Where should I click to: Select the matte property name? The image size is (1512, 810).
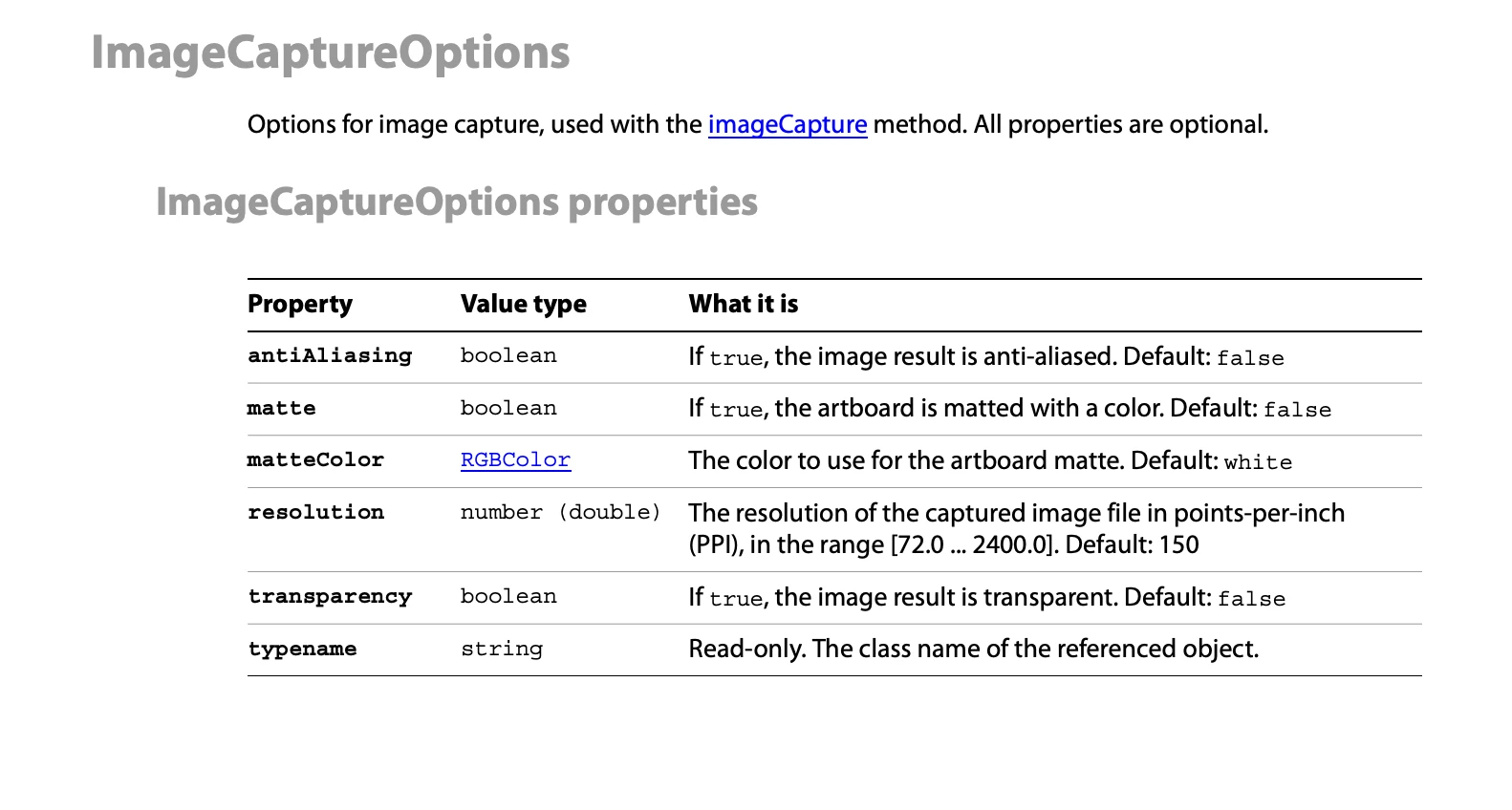[281, 409]
